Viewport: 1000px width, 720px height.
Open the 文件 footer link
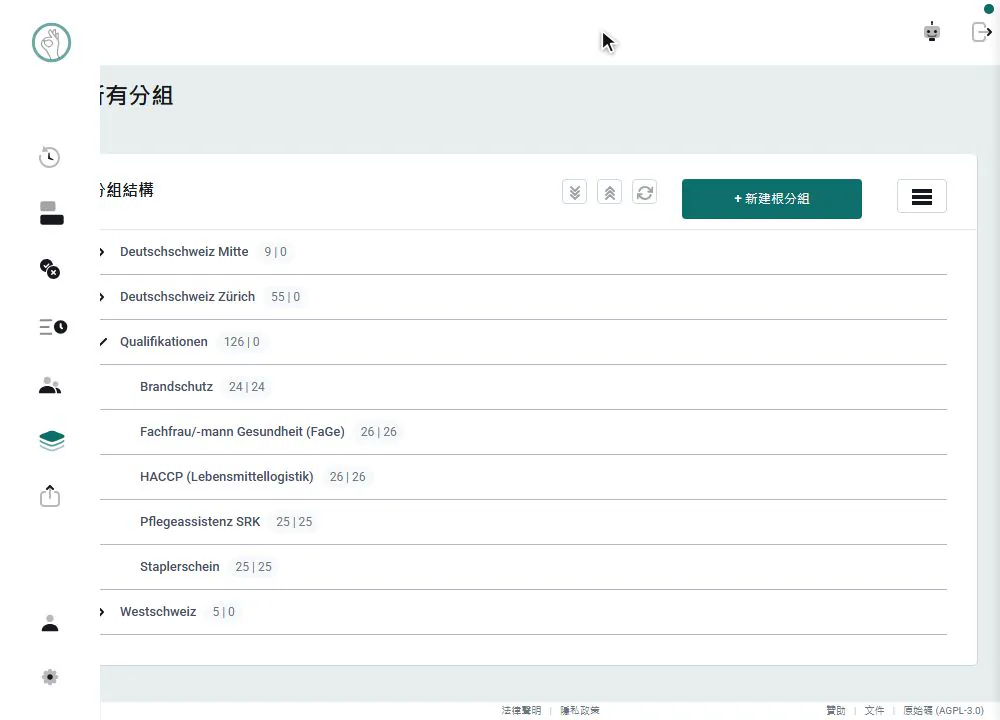[874, 710]
